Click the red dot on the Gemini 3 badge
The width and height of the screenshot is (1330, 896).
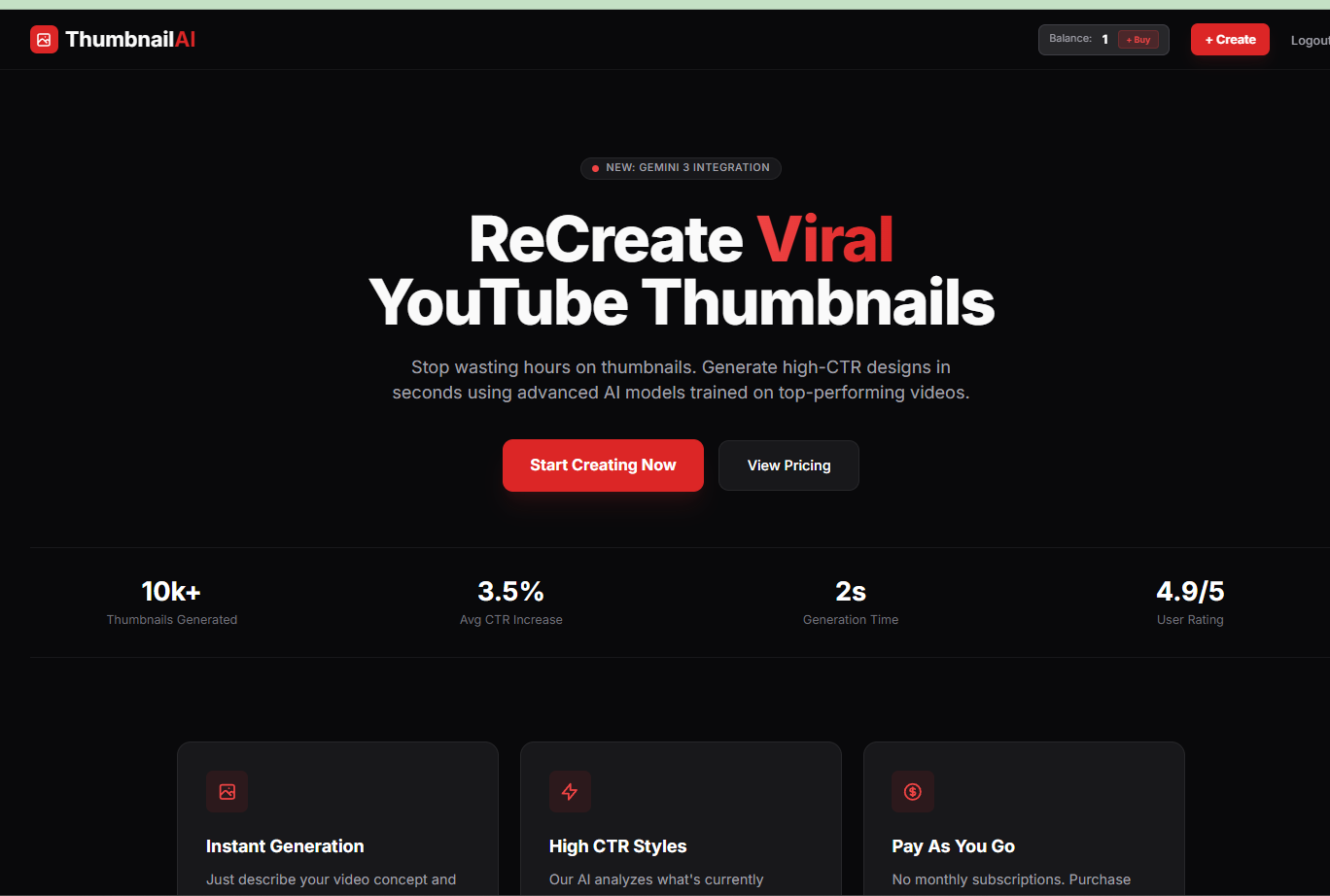596,167
